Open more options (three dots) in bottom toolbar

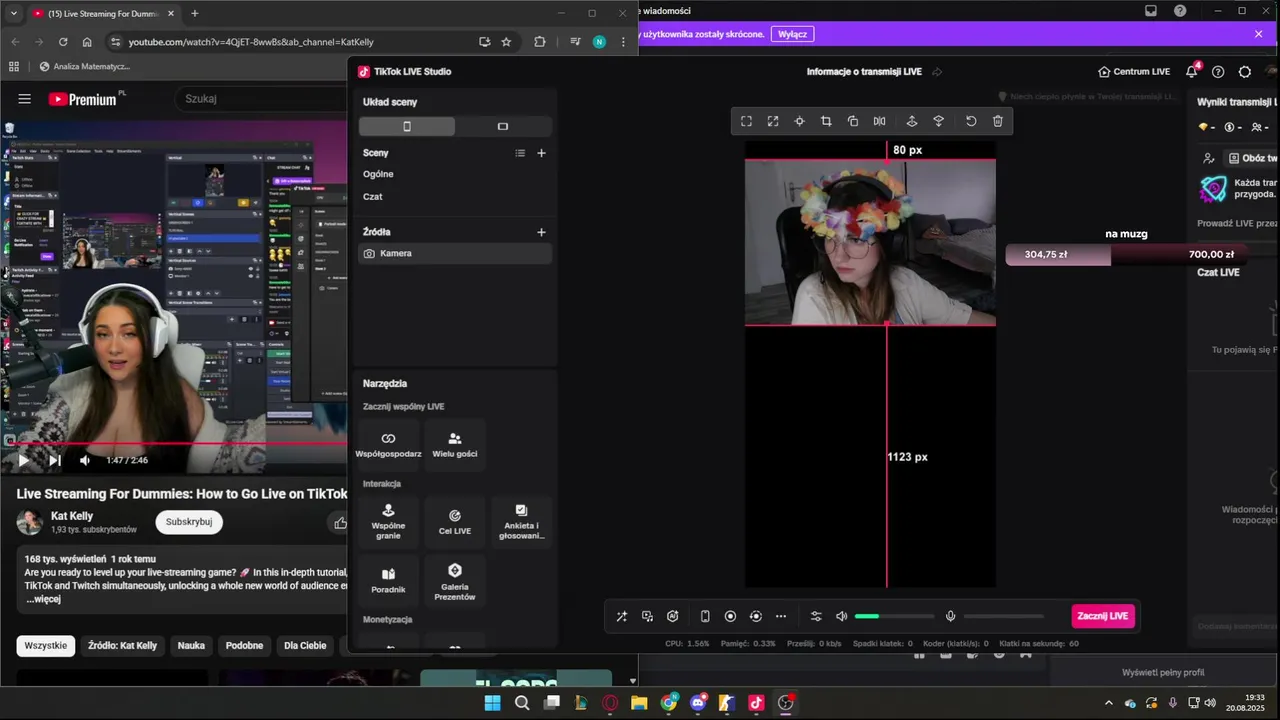(781, 616)
